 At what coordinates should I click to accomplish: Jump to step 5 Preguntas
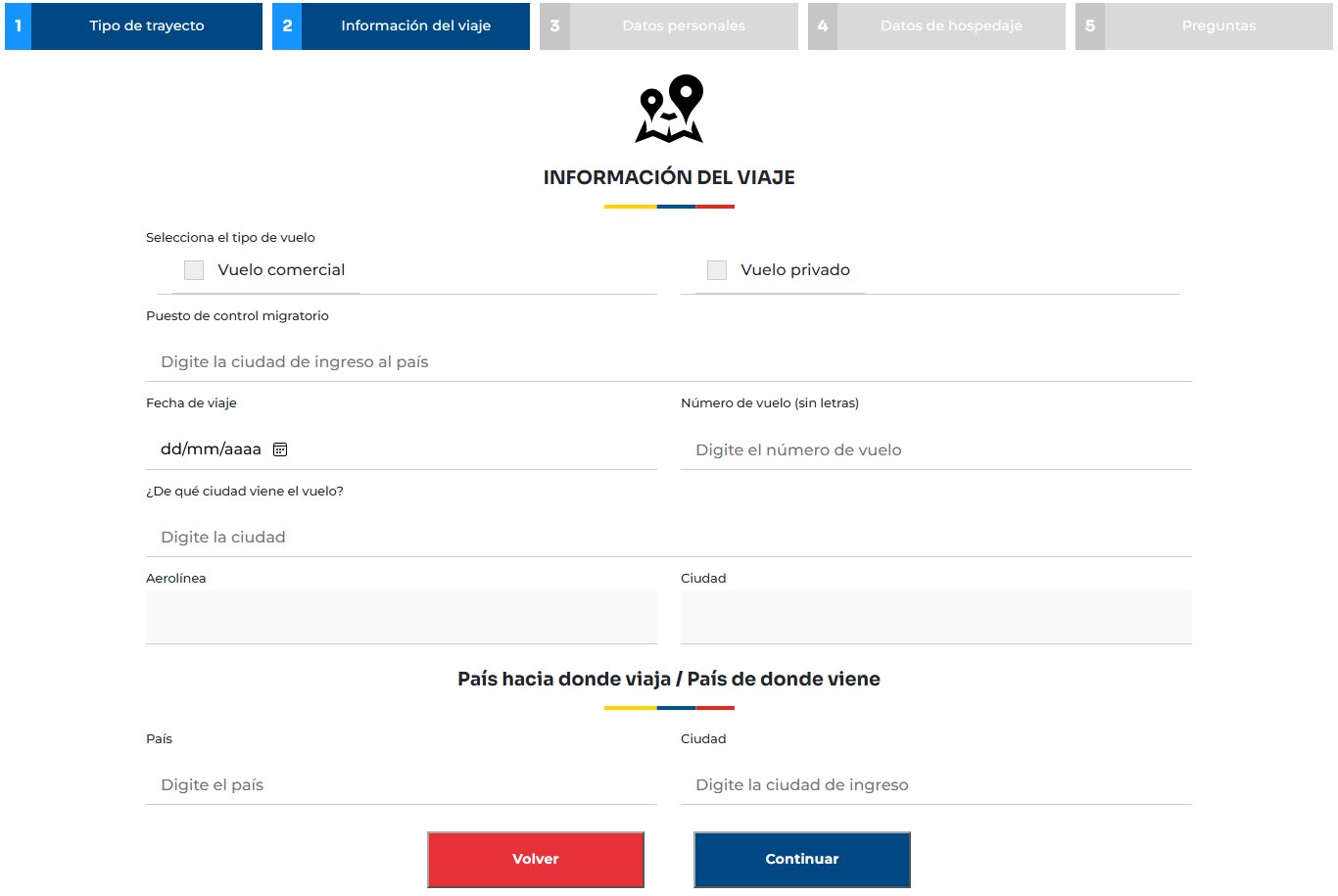1204,26
